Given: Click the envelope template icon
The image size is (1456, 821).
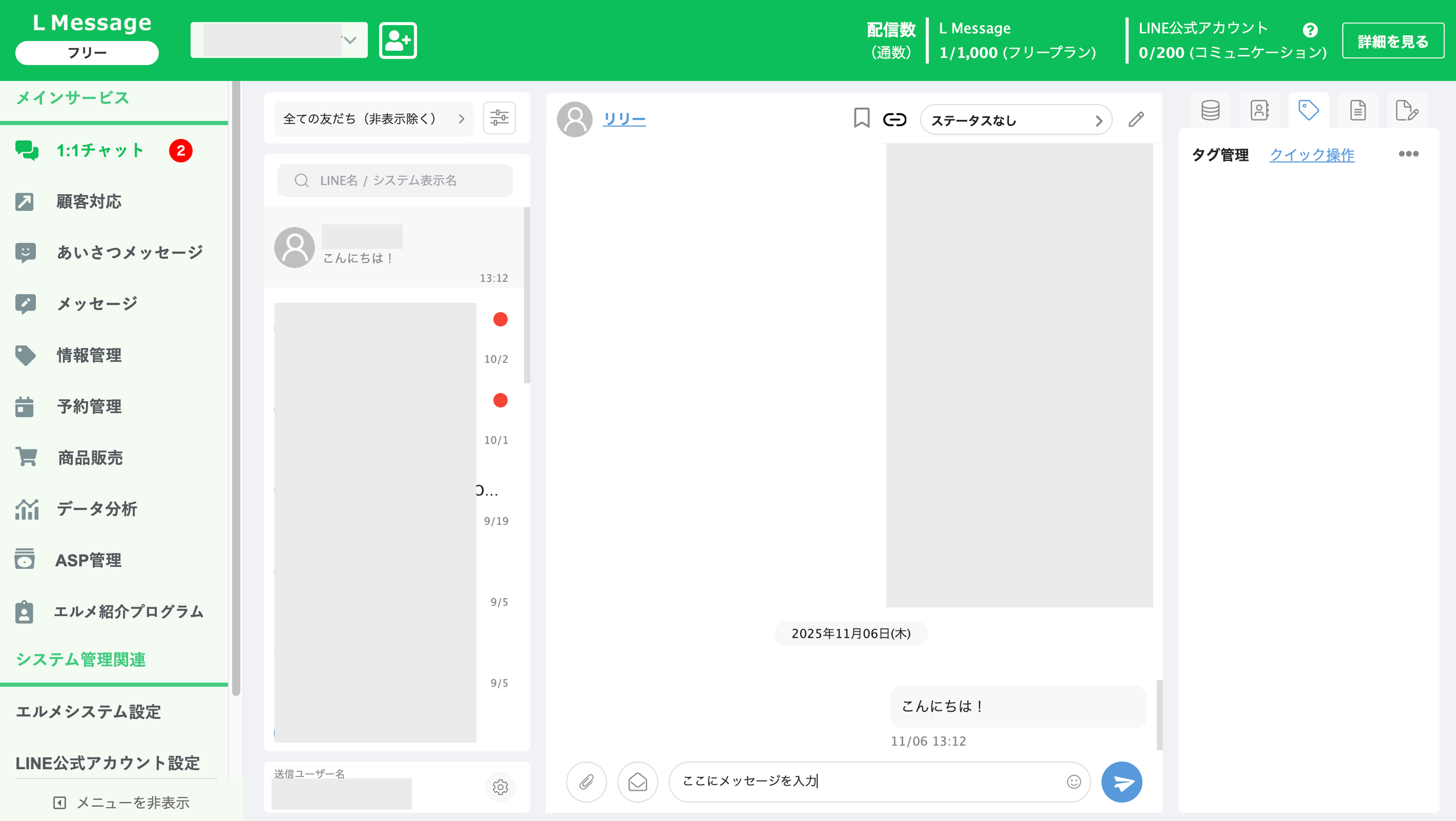Looking at the screenshot, I should tap(637, 782).
